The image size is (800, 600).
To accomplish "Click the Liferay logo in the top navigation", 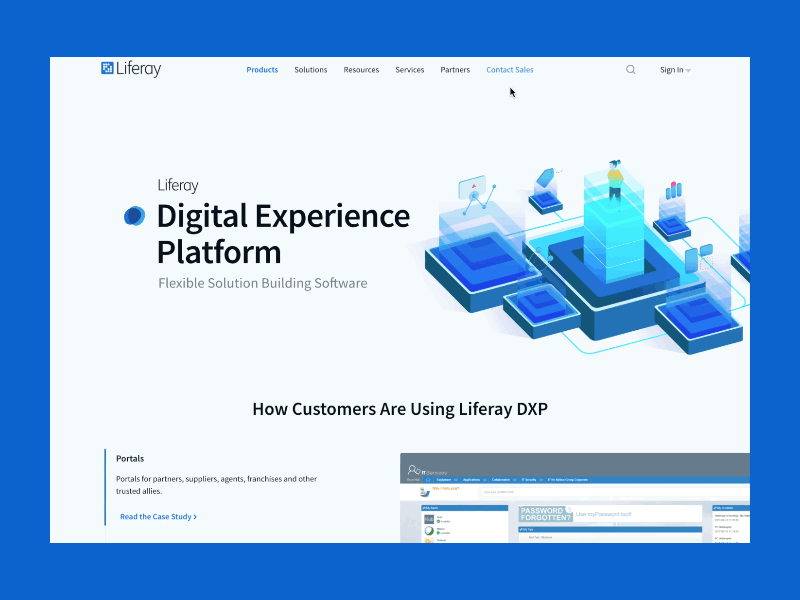I will (131, 68).
